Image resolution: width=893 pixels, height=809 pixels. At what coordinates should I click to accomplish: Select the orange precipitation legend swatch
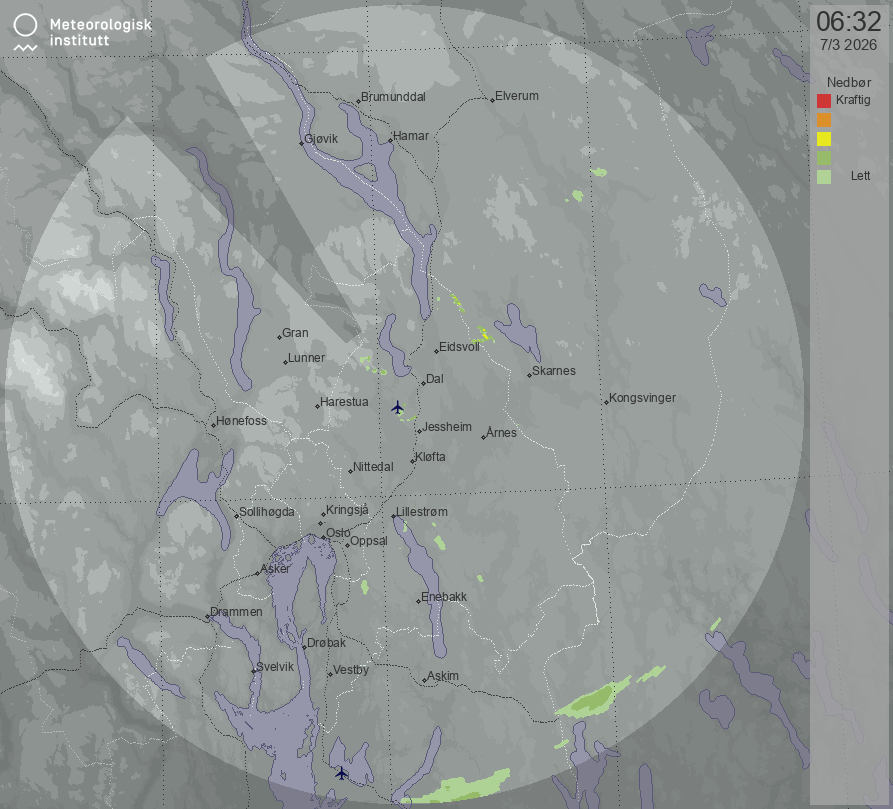(x=824, y=120)
